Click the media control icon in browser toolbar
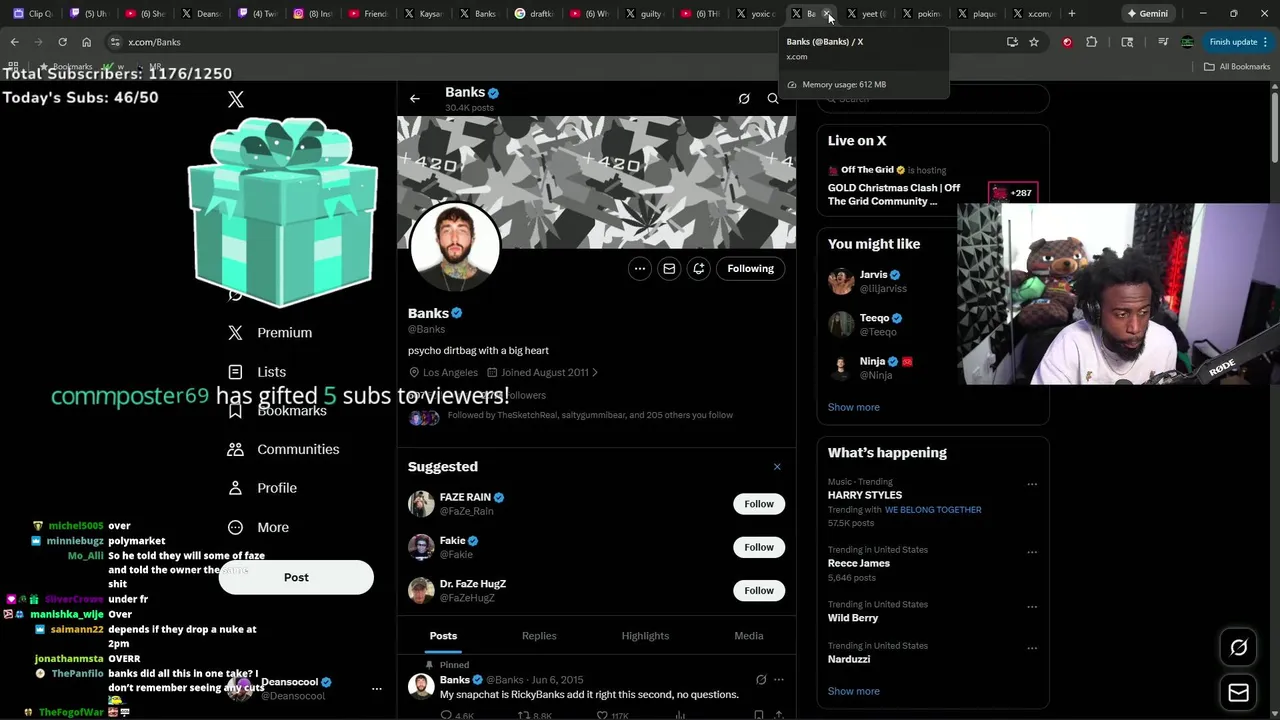The height and width of the screenshot is (720, 1280). (1162, 42)
